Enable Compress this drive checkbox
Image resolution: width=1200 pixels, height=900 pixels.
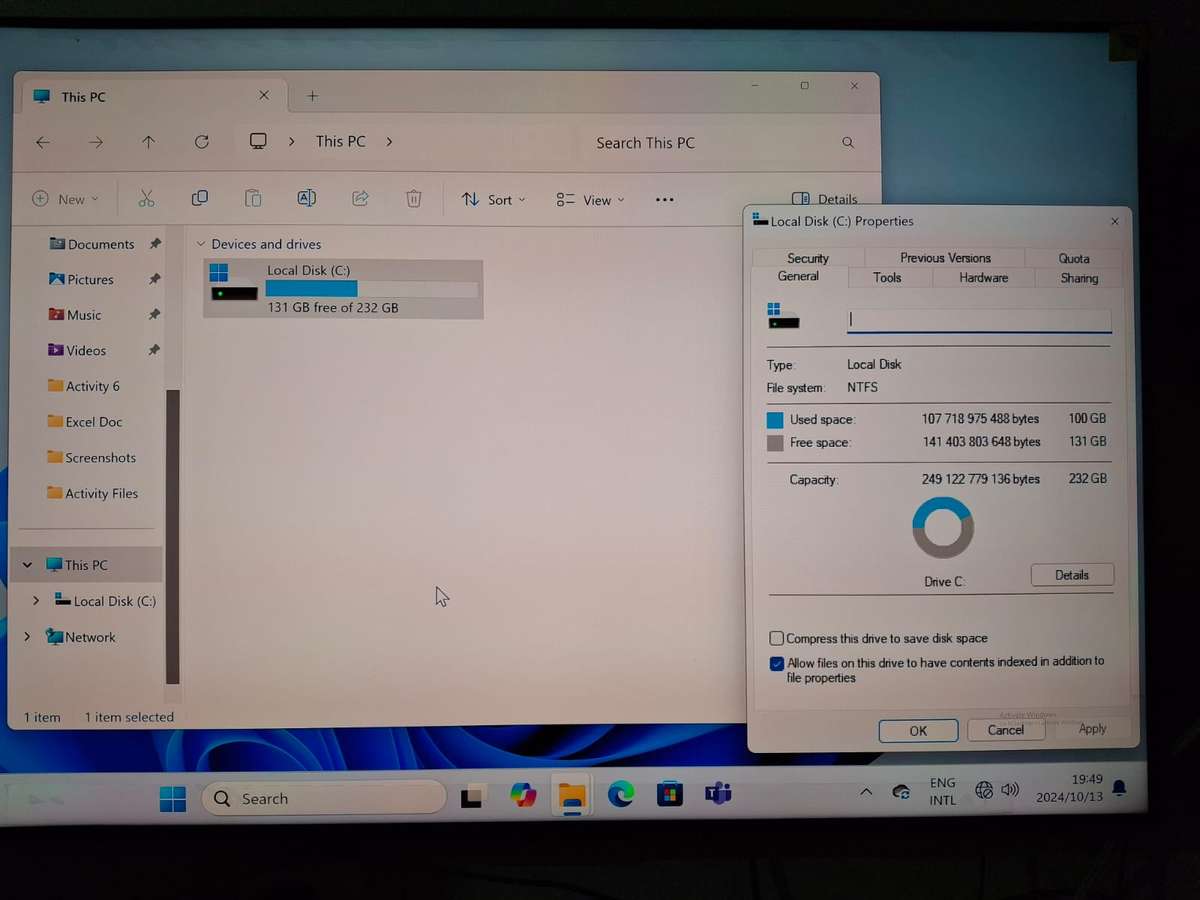click(776, 638)
